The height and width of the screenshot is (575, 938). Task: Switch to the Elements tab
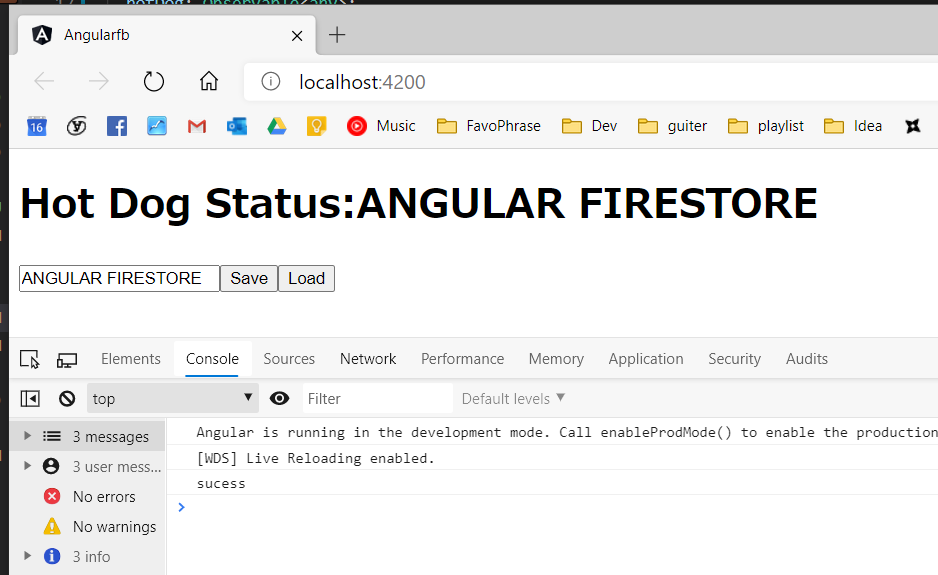point(130,359)
